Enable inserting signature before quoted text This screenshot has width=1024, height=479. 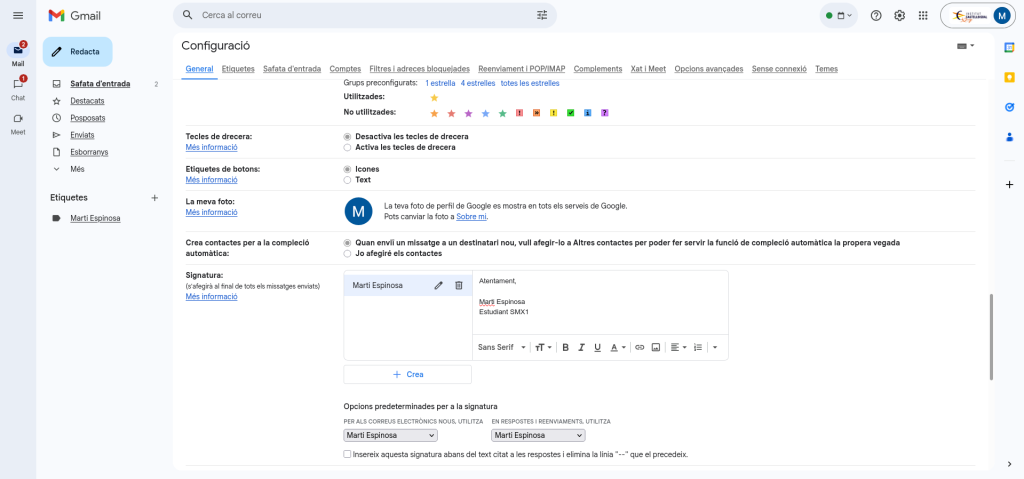pos(347,454)
